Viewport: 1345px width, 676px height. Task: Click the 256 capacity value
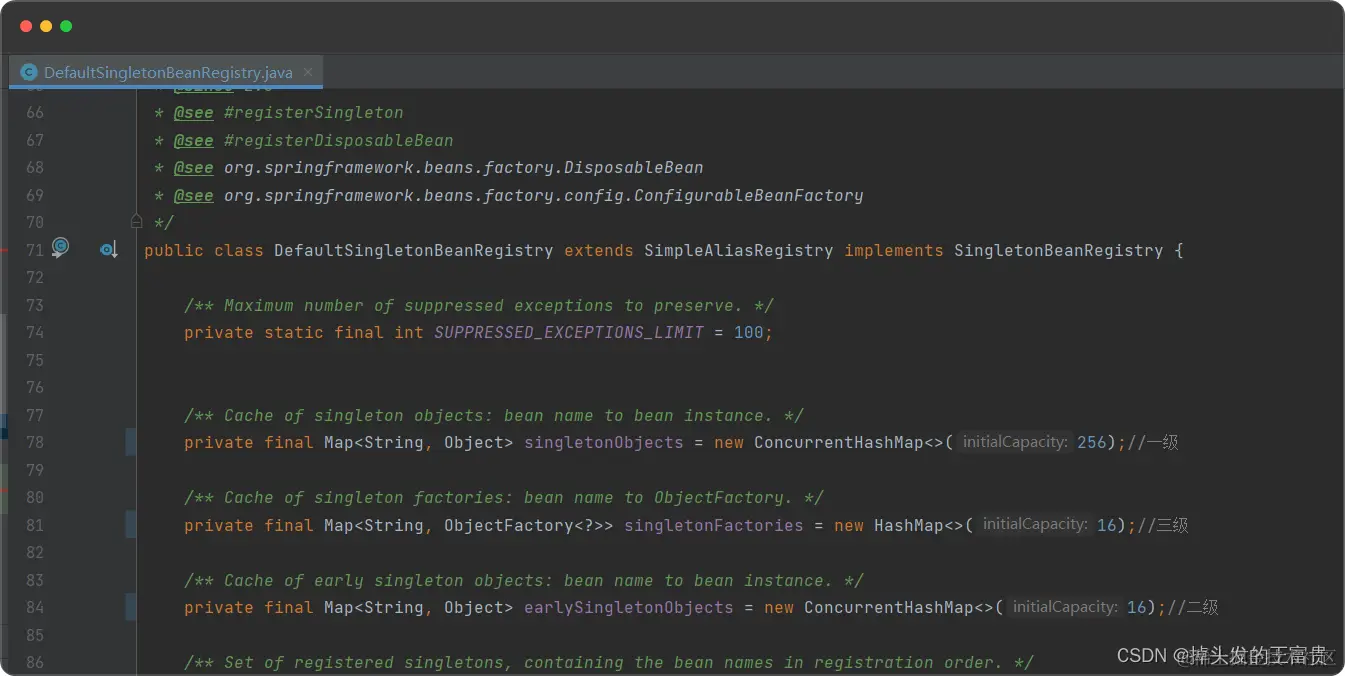click(1091, 442)
